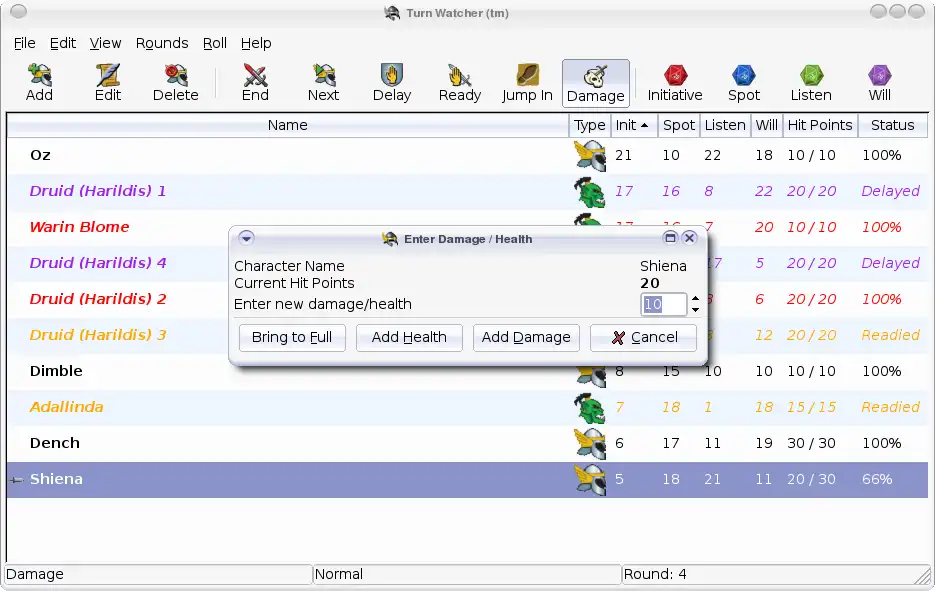Click the Round: 4 status bar entry

click(654, 574)
